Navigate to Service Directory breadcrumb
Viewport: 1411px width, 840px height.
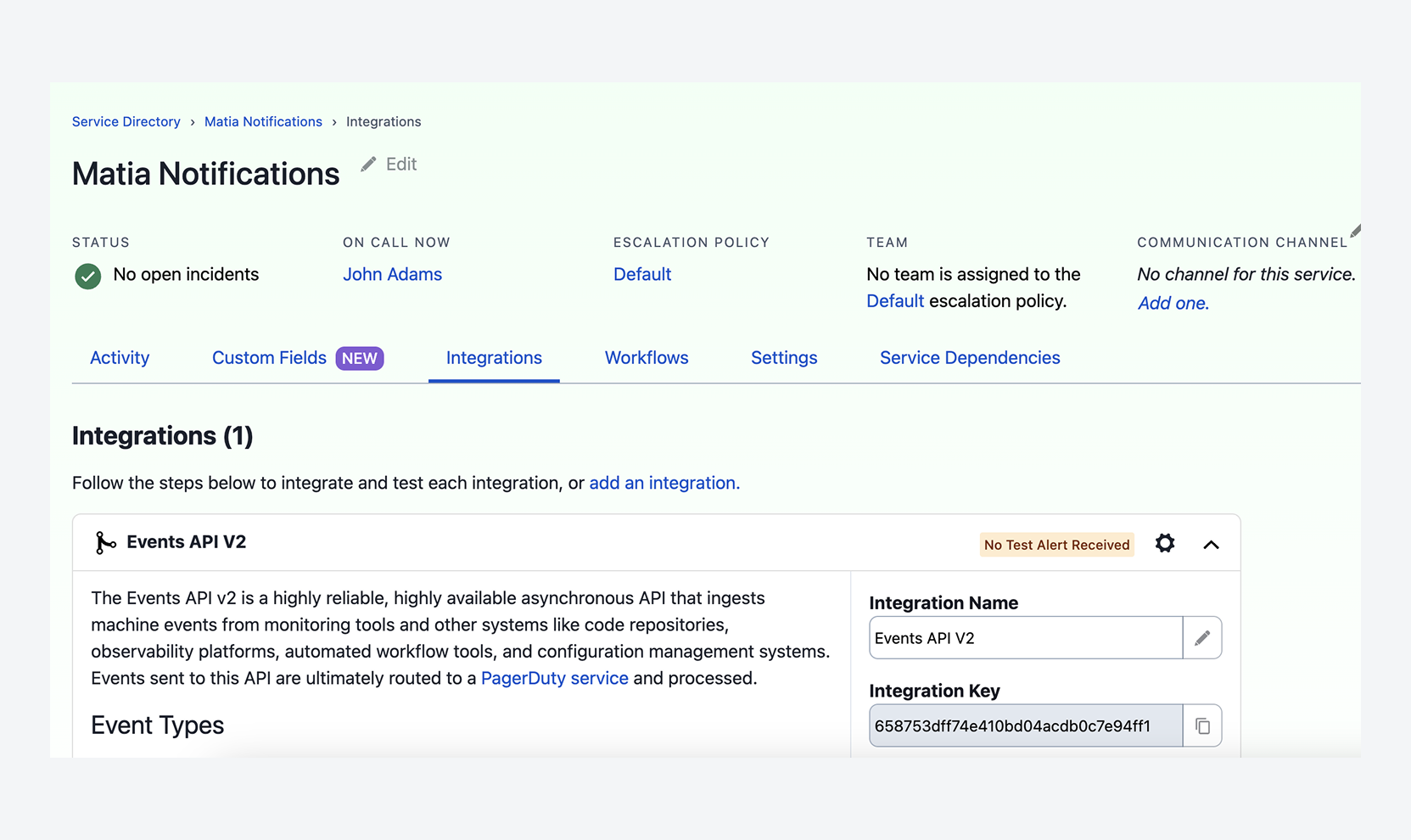pos(126,121)
